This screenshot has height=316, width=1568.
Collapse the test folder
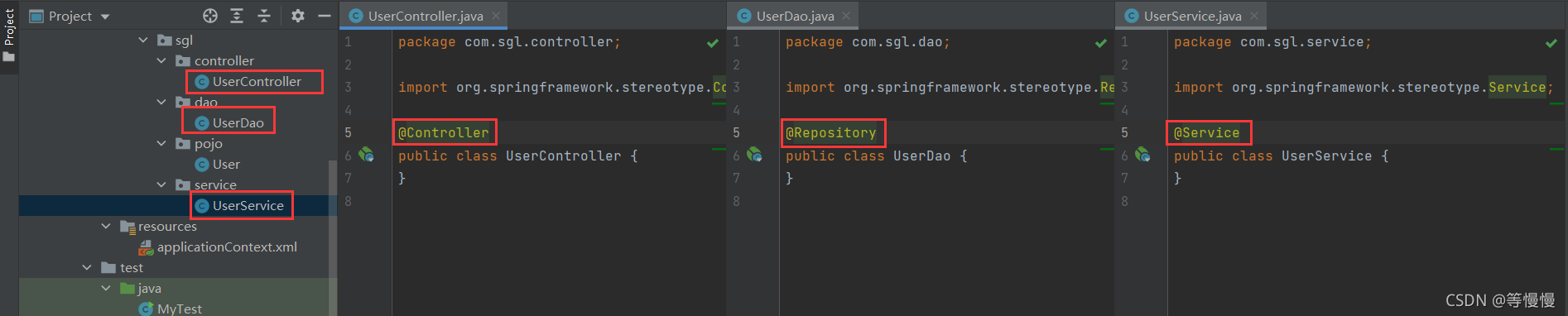pyautogui.click(x=87, y=267)
